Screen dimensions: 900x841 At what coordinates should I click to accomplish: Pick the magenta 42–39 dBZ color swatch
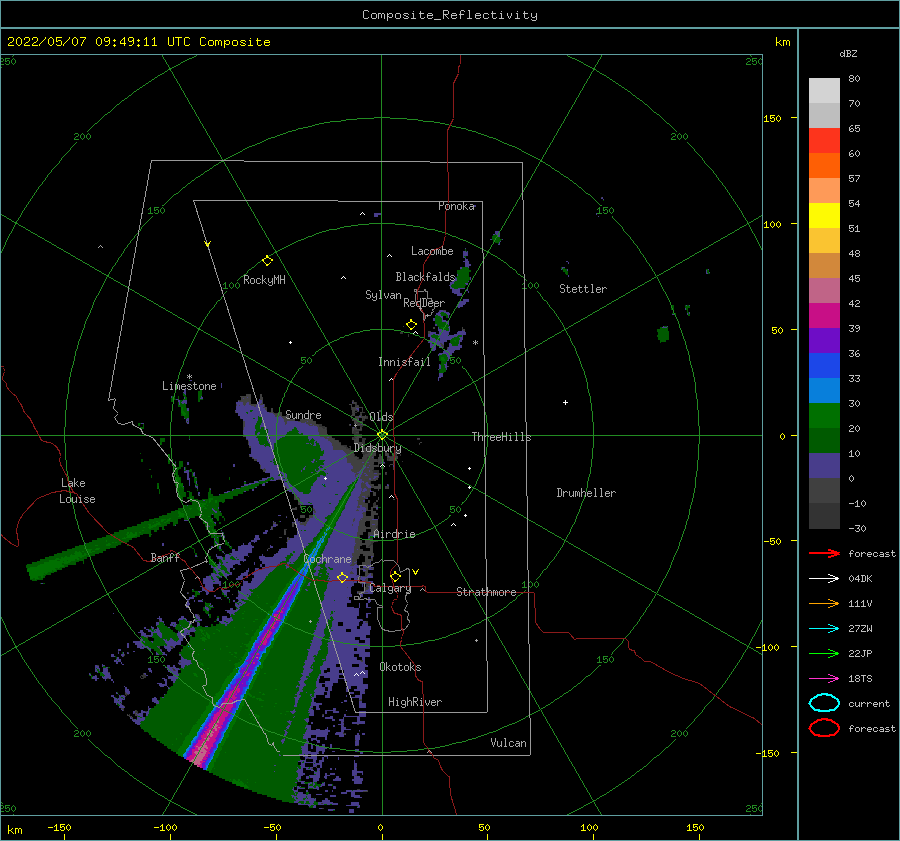coord(824,316)
